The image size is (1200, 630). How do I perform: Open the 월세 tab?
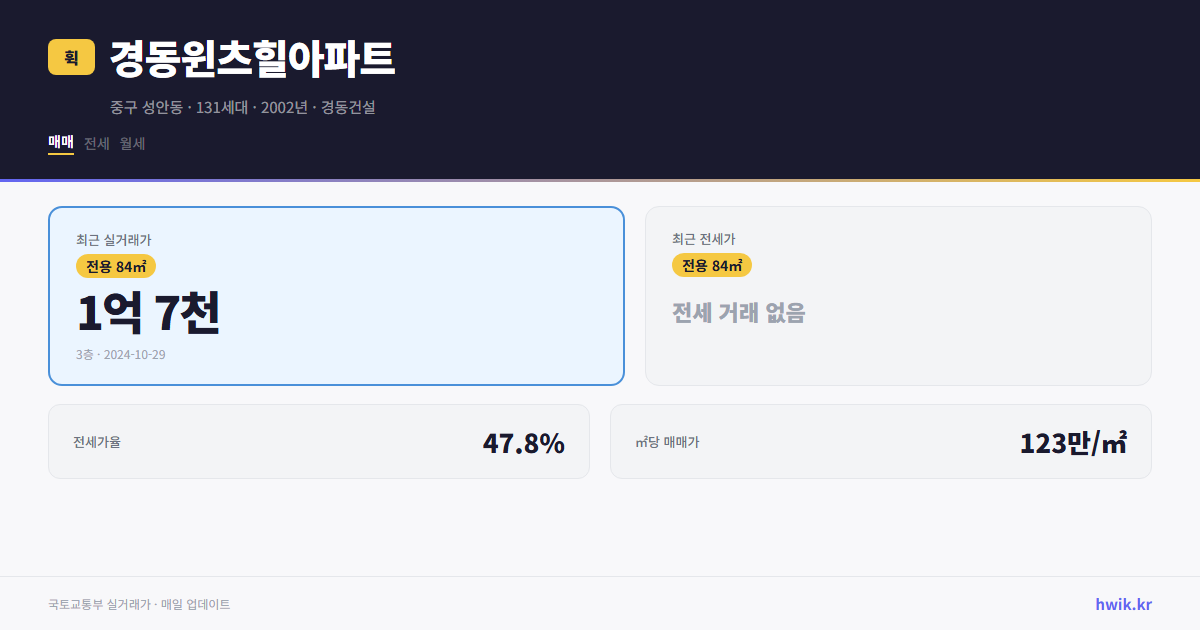130,143
